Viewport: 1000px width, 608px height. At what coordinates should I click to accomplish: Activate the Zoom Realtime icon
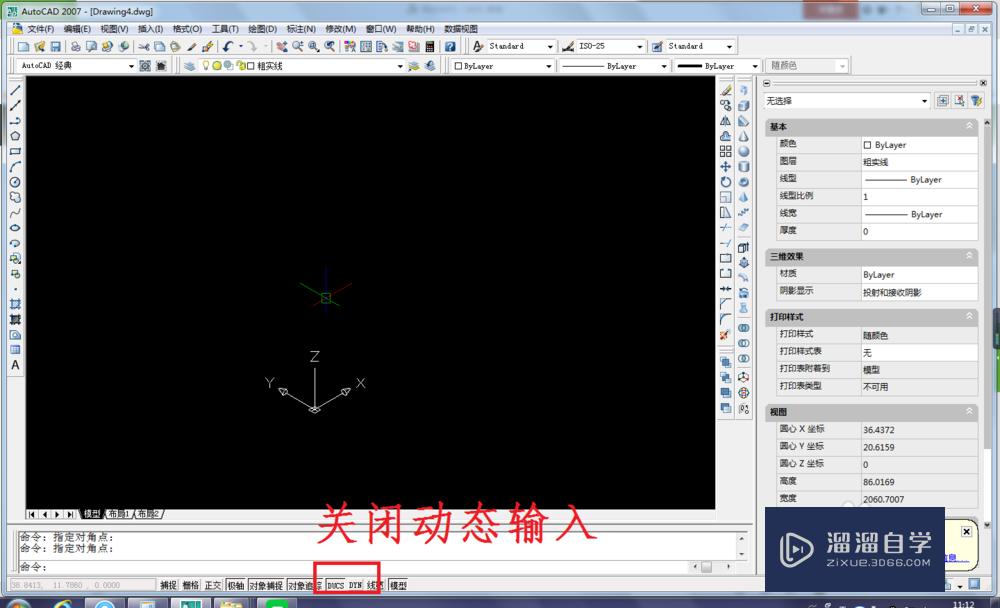(297, 45)
